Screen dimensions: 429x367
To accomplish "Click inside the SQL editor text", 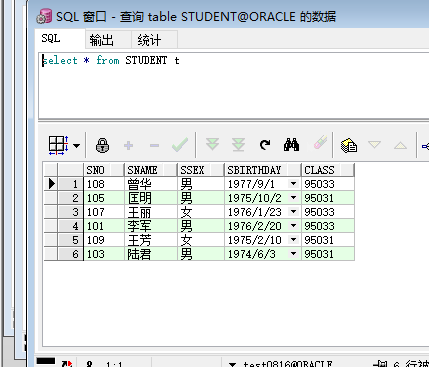I will [111, 61].
